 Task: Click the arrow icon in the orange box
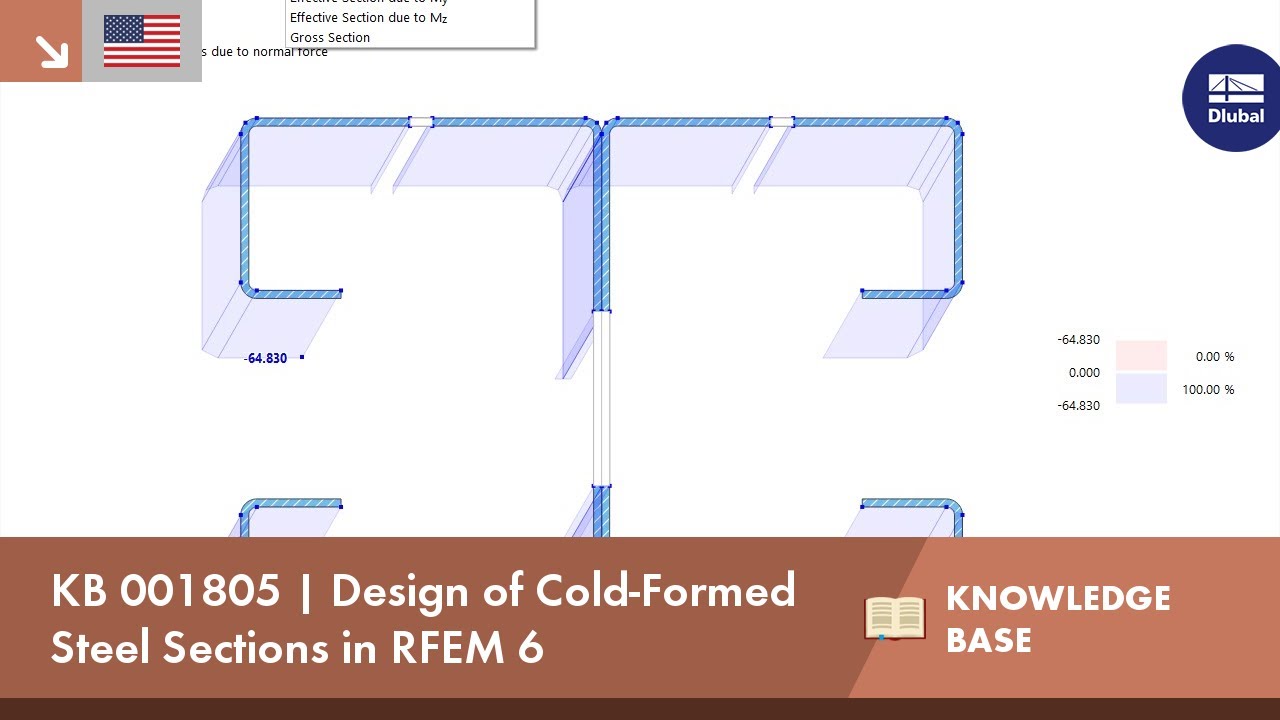click(x=50, y=52)
